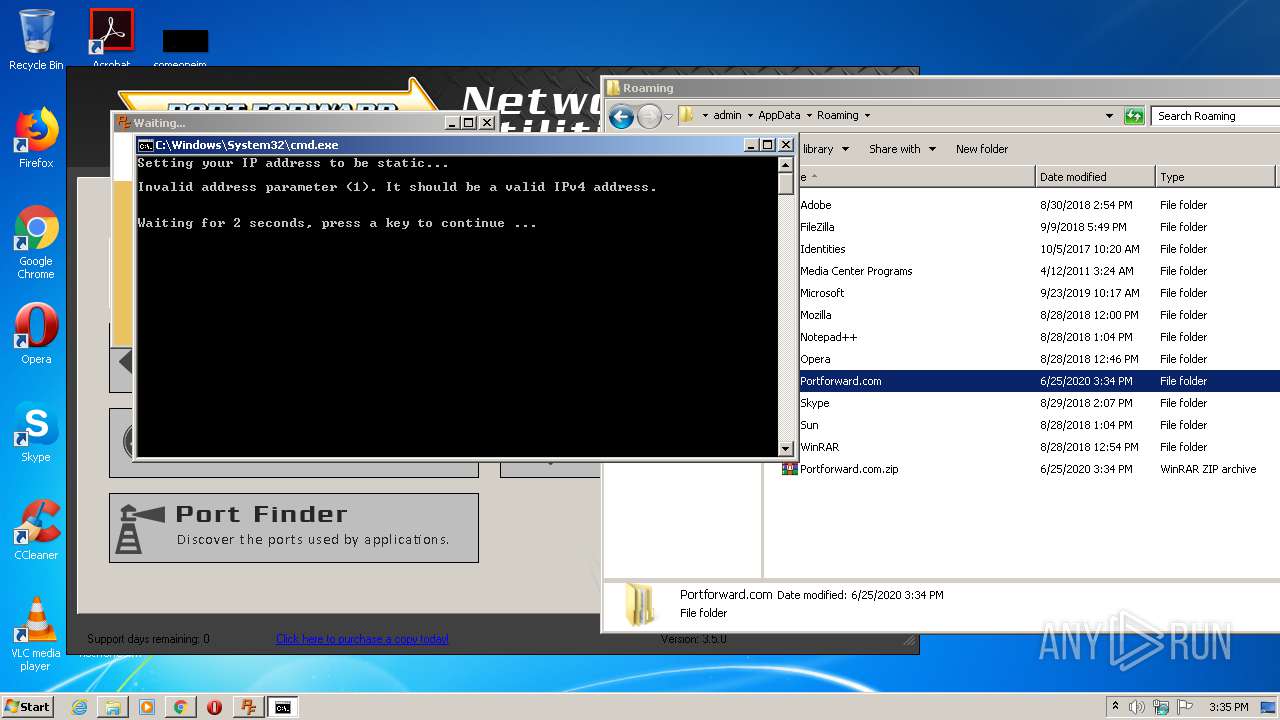
Task: Click the refresh icon in address bar
Action: coord(1133,116)
